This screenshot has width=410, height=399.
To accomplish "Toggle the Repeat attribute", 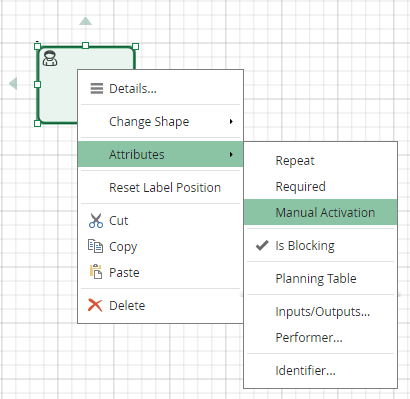I will pos(321,161).
